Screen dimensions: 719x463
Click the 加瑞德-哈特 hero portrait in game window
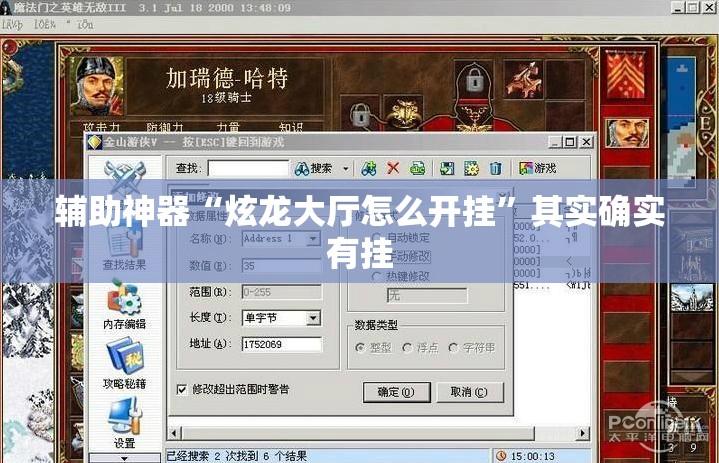pyautogui.click(x=97, y=85)
